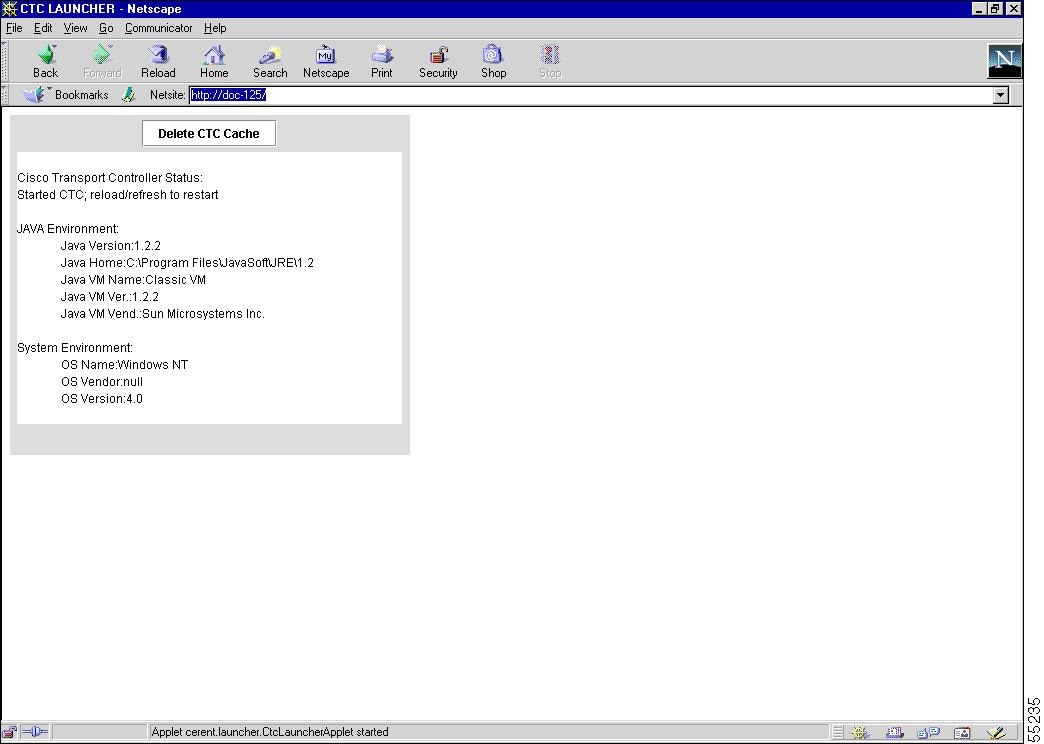Click the greyed Stop toolbar button
The width and height of the screenshot is (1044, 744).
549,61
